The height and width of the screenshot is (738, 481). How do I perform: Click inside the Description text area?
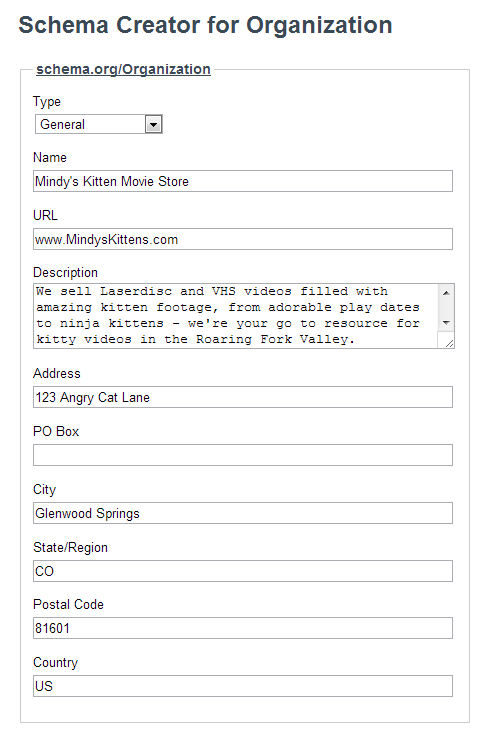235,316
